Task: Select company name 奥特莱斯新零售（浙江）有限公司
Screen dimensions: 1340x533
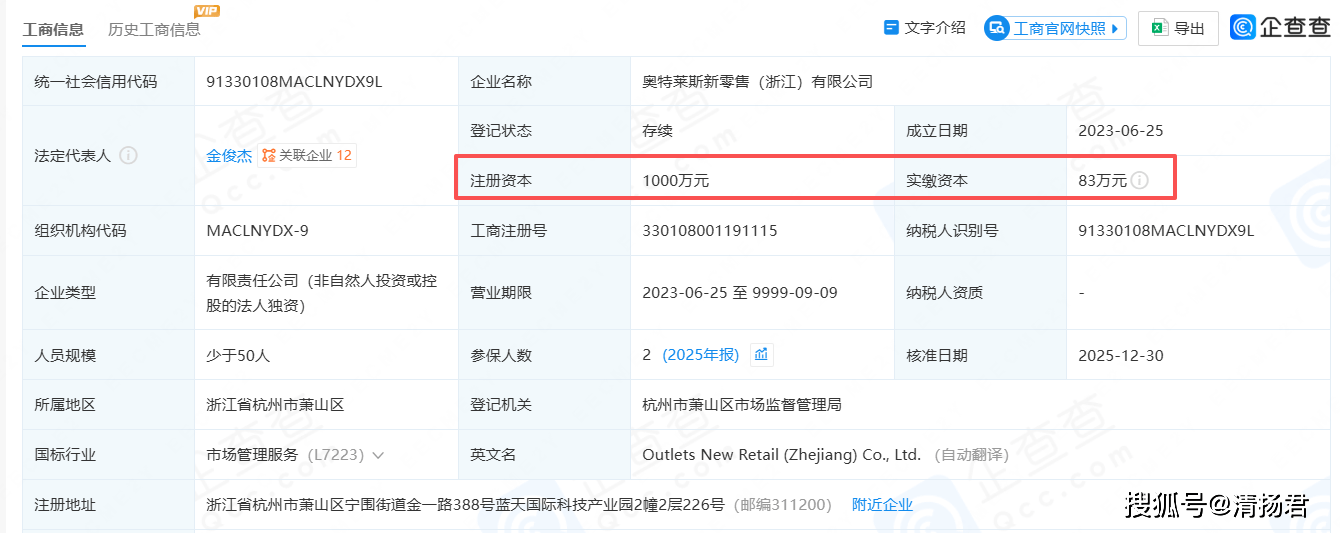Action: point(757,81)
